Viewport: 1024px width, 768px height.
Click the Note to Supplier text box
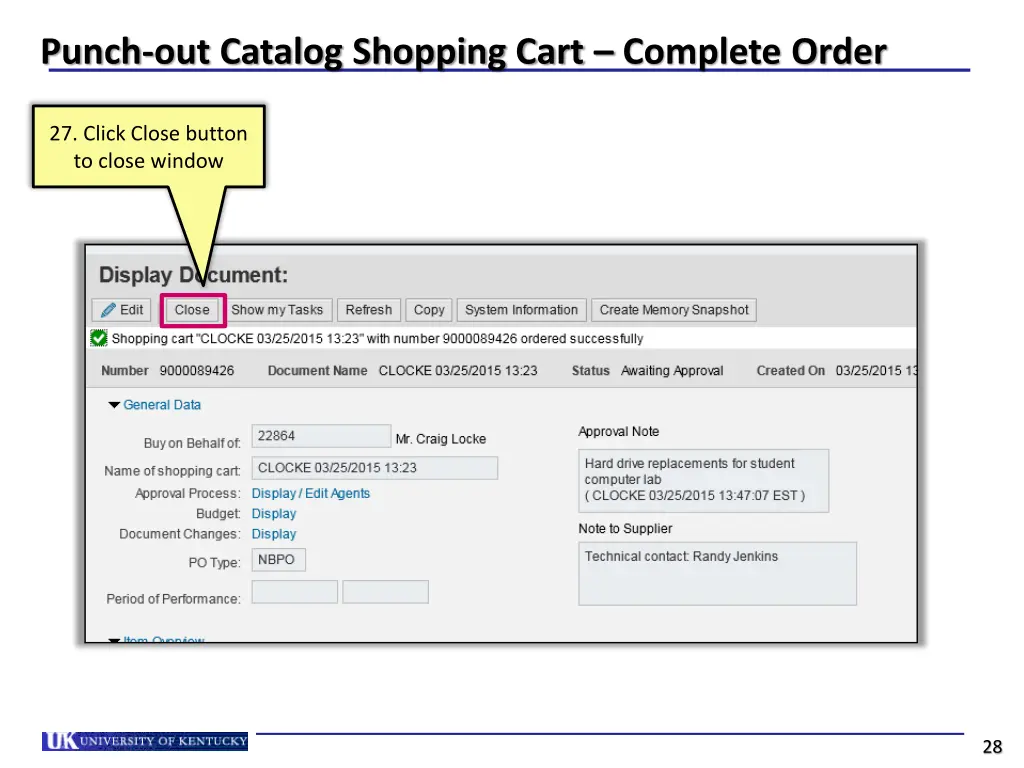pyautogui.click(x=717, y=573)
